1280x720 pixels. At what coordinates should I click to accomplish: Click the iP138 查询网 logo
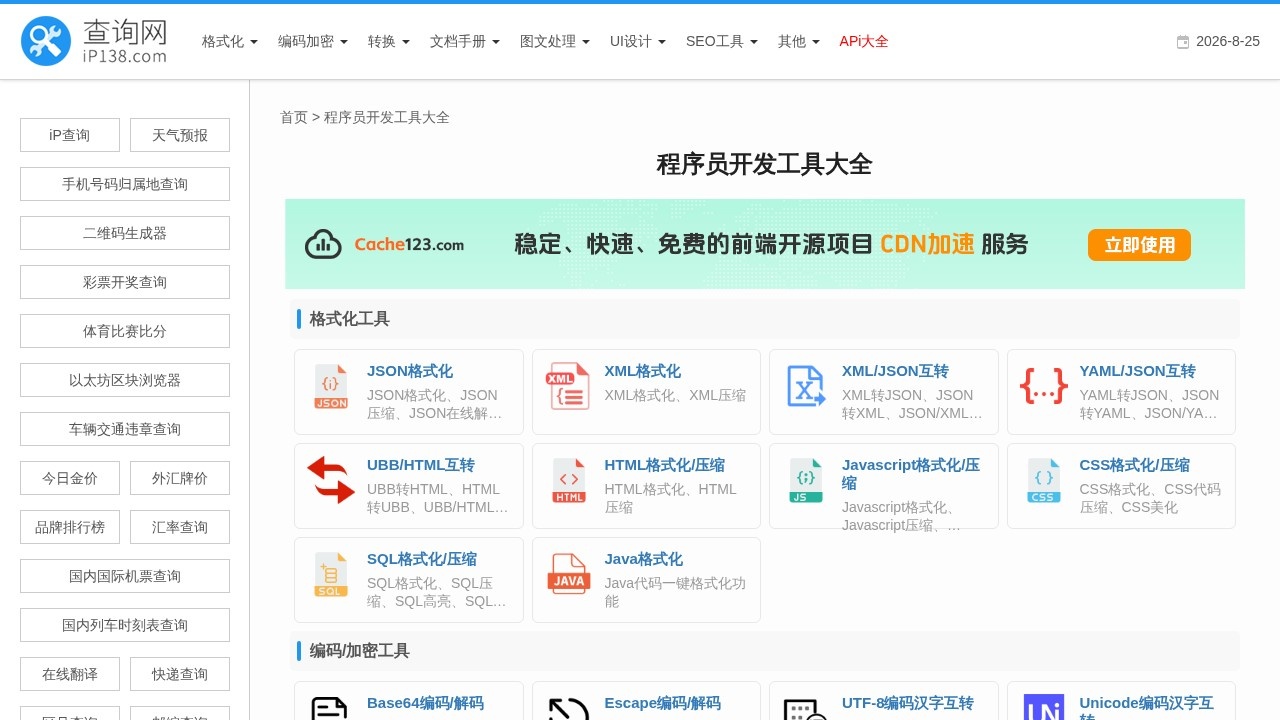[94, 41]
